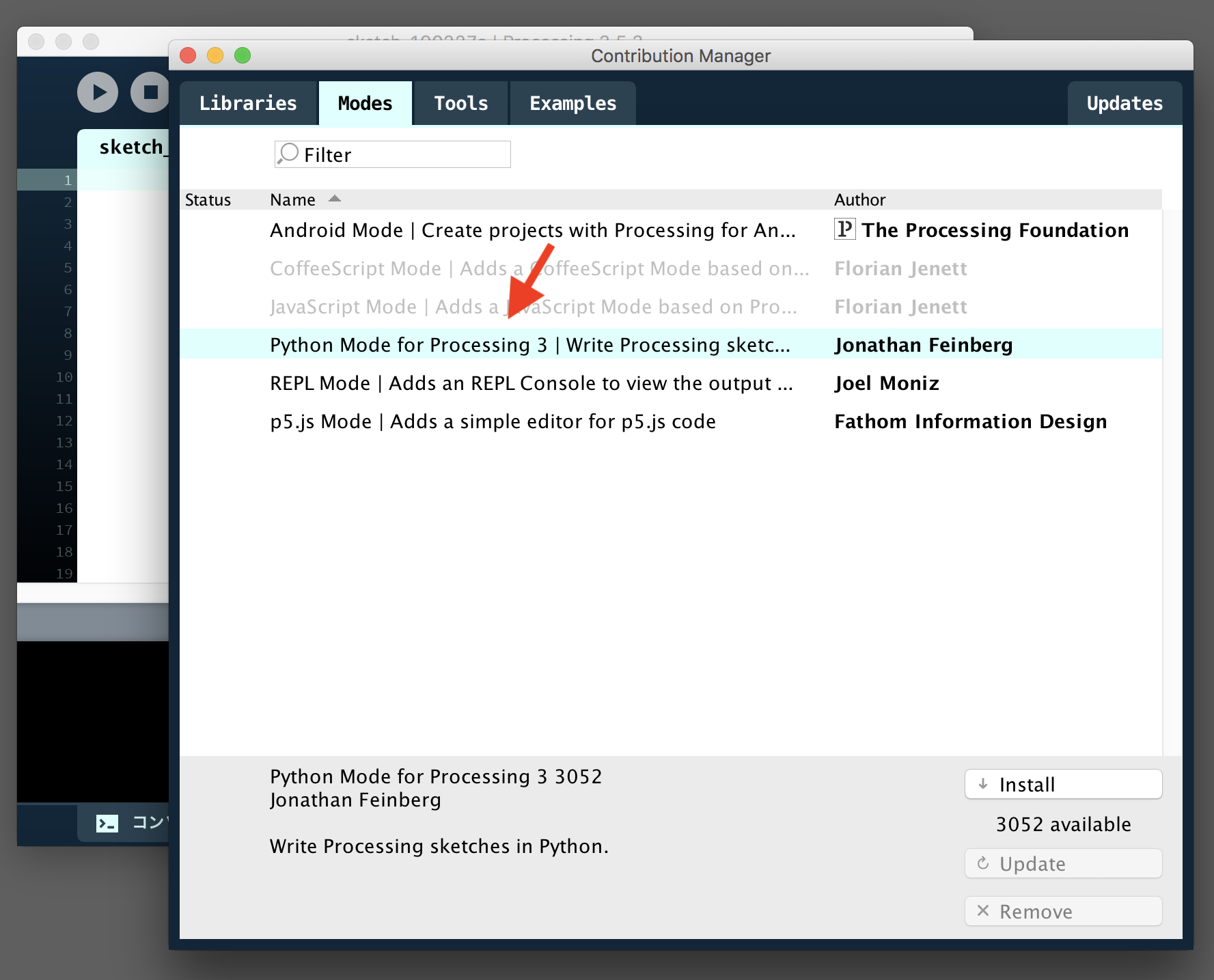1214x980 pixels.
Task: Click the Stop button in Processing window
Action: [150, 92]
